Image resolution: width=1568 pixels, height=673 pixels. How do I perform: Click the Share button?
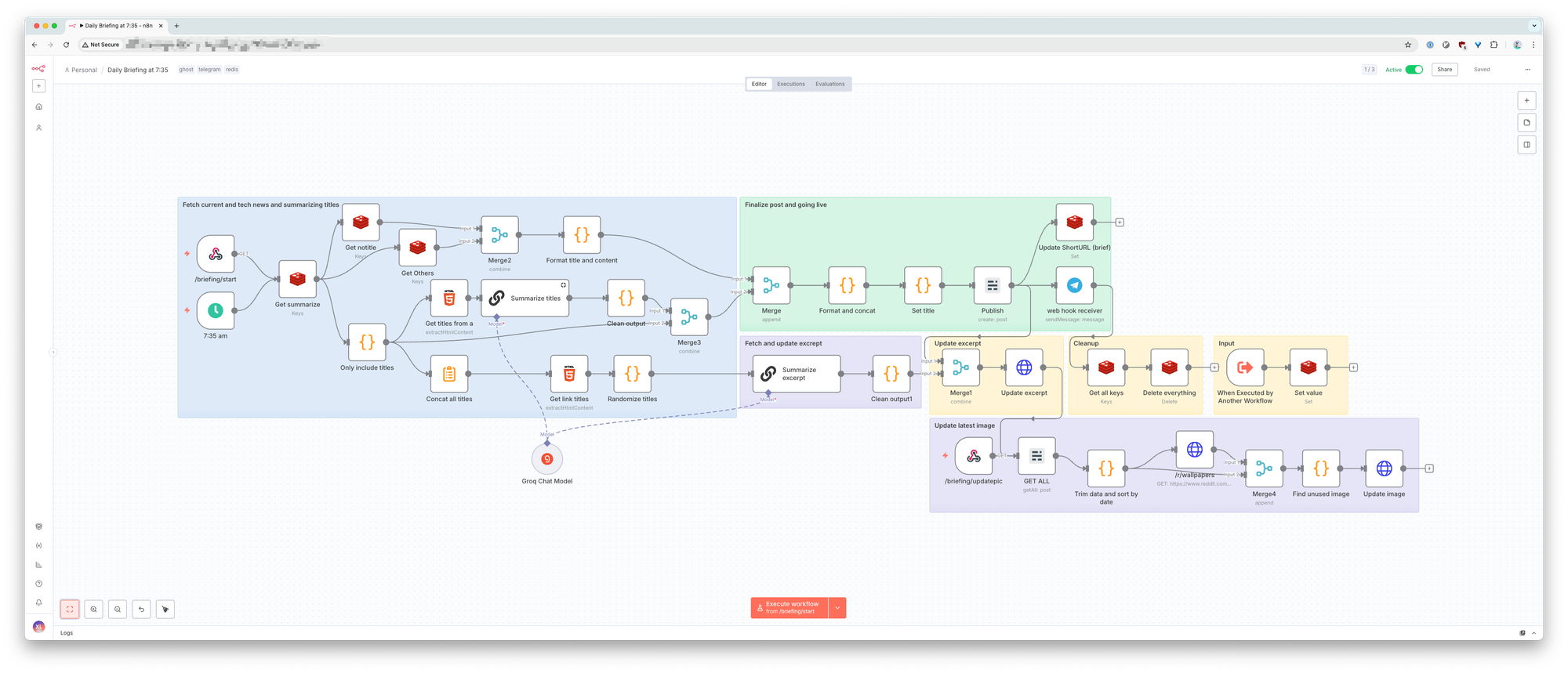(1445, 70)
